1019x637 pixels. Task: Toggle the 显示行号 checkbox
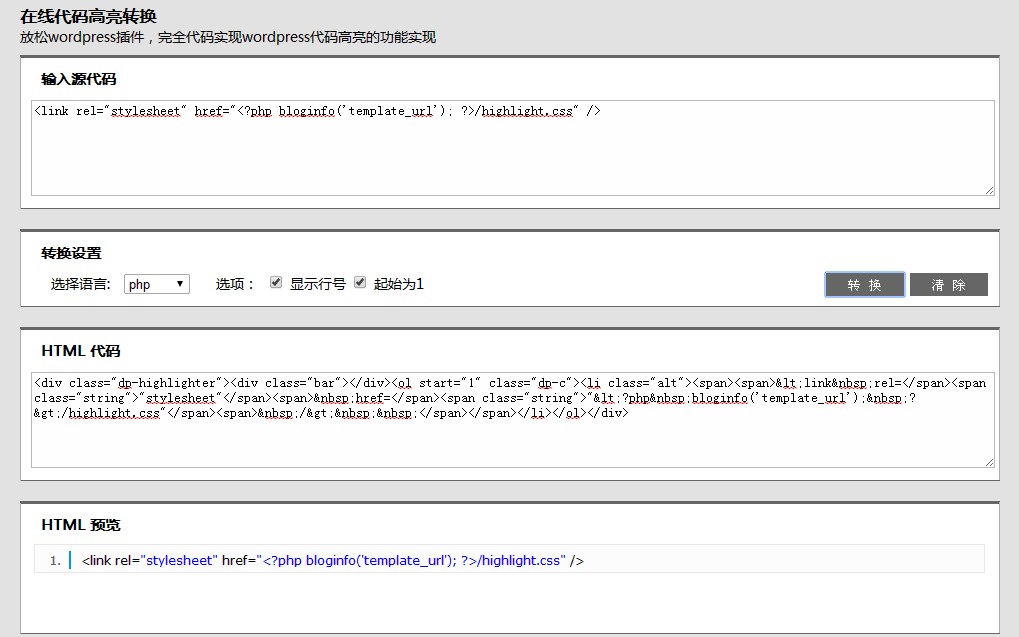click(x=276, y=283)
